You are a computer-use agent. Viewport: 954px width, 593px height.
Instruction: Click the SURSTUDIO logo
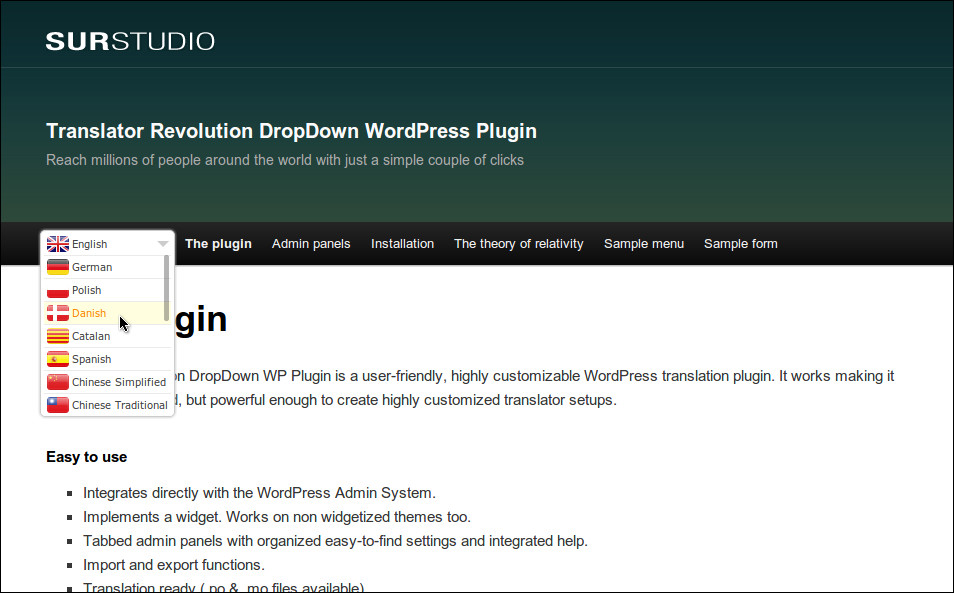130,42
